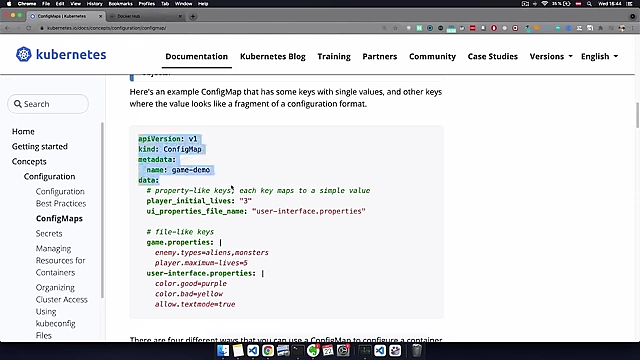Close the ConfigMaps | Kubernetes tab
This screenshot has width=640, height=360.
pos(100,16)
